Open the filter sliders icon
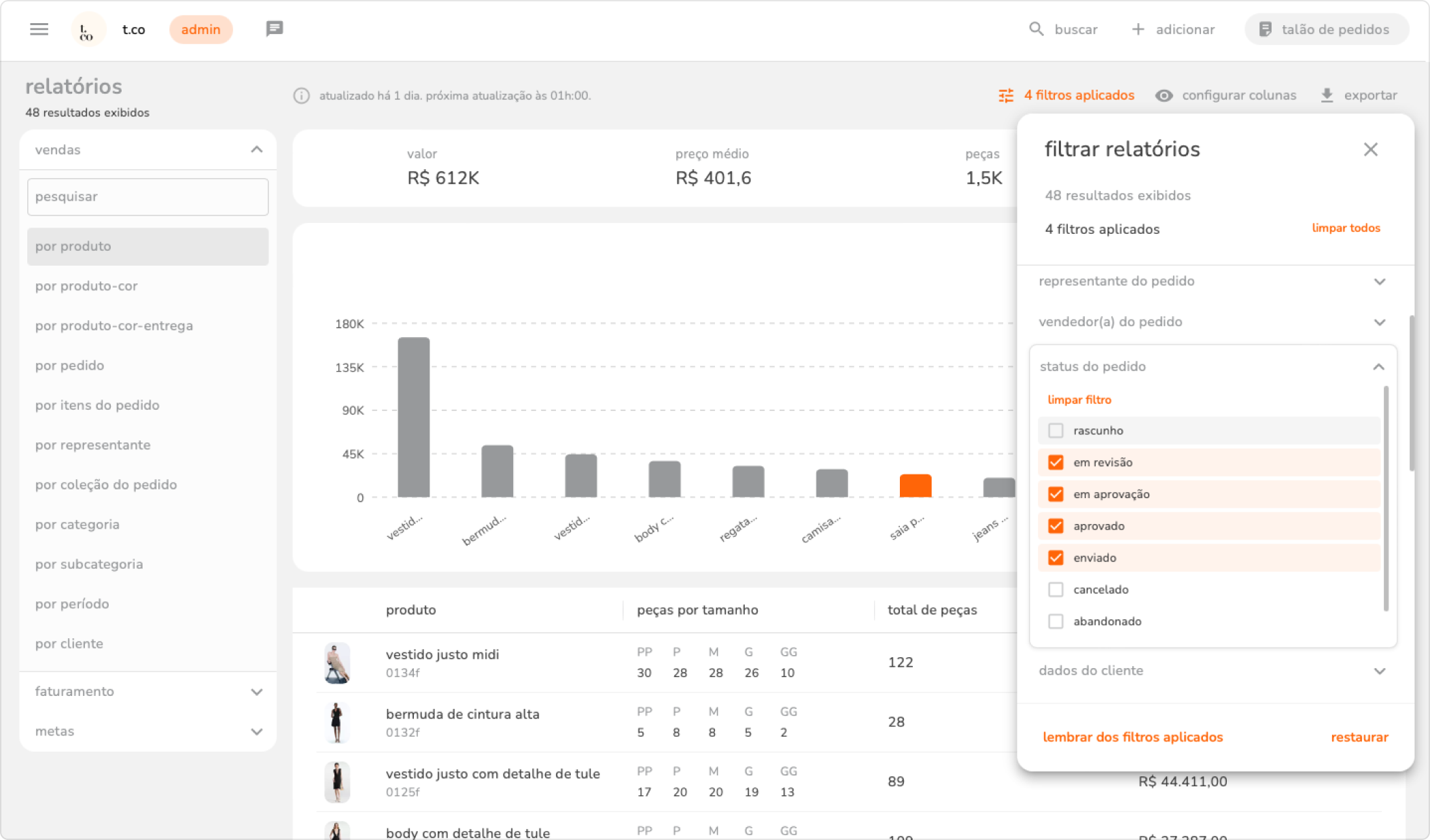 pyautogui.click(x=1006, y=96)
